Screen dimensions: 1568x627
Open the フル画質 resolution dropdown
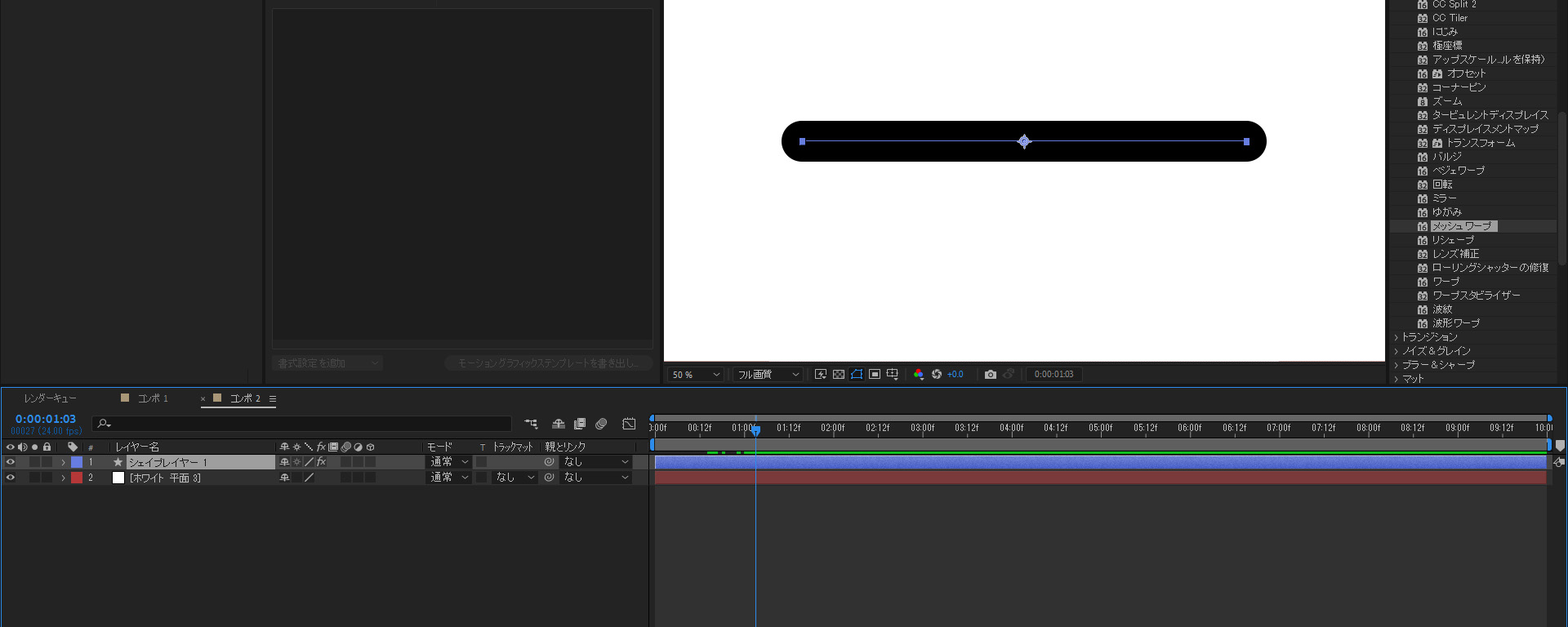pyautogui.click(x=768, y=375)
